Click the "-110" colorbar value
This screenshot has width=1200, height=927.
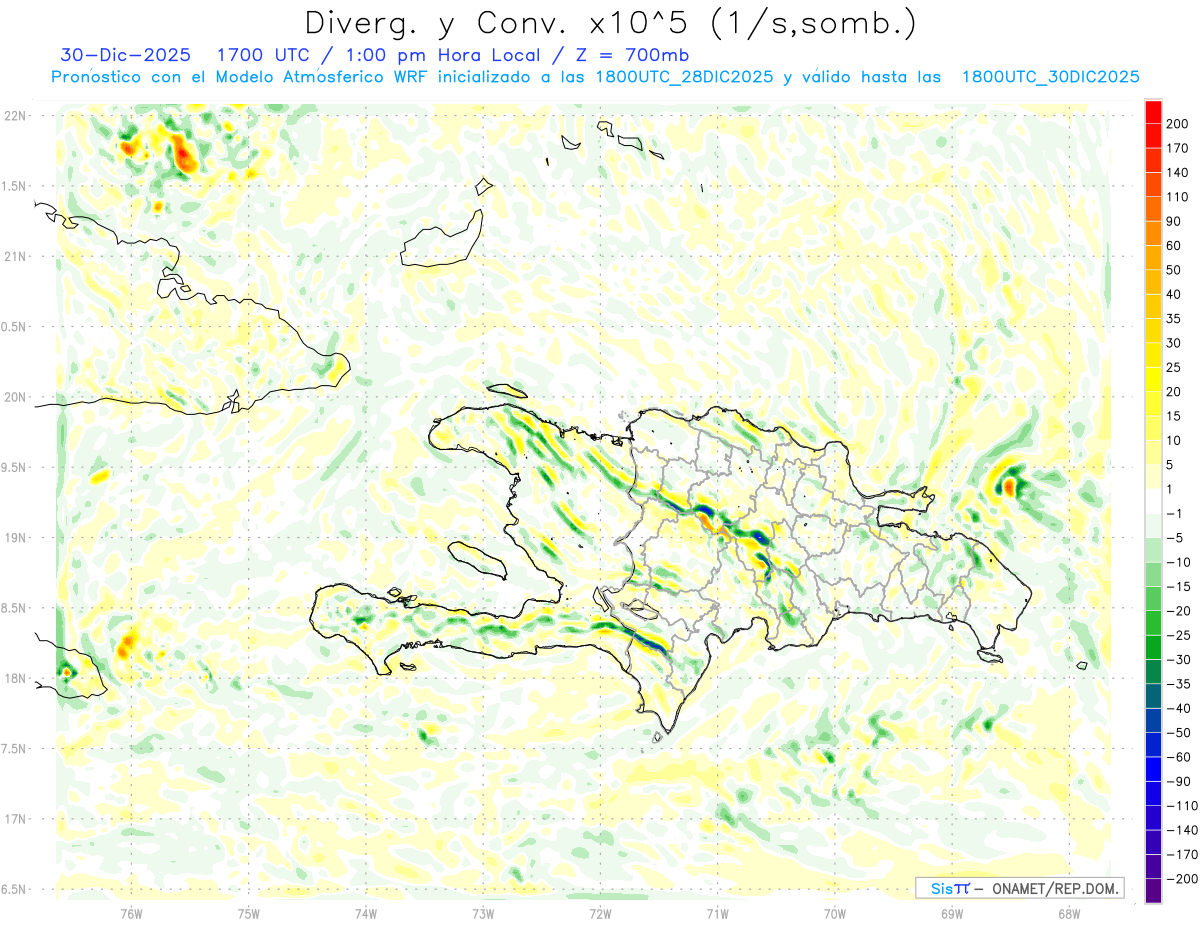click(1182, 806)
